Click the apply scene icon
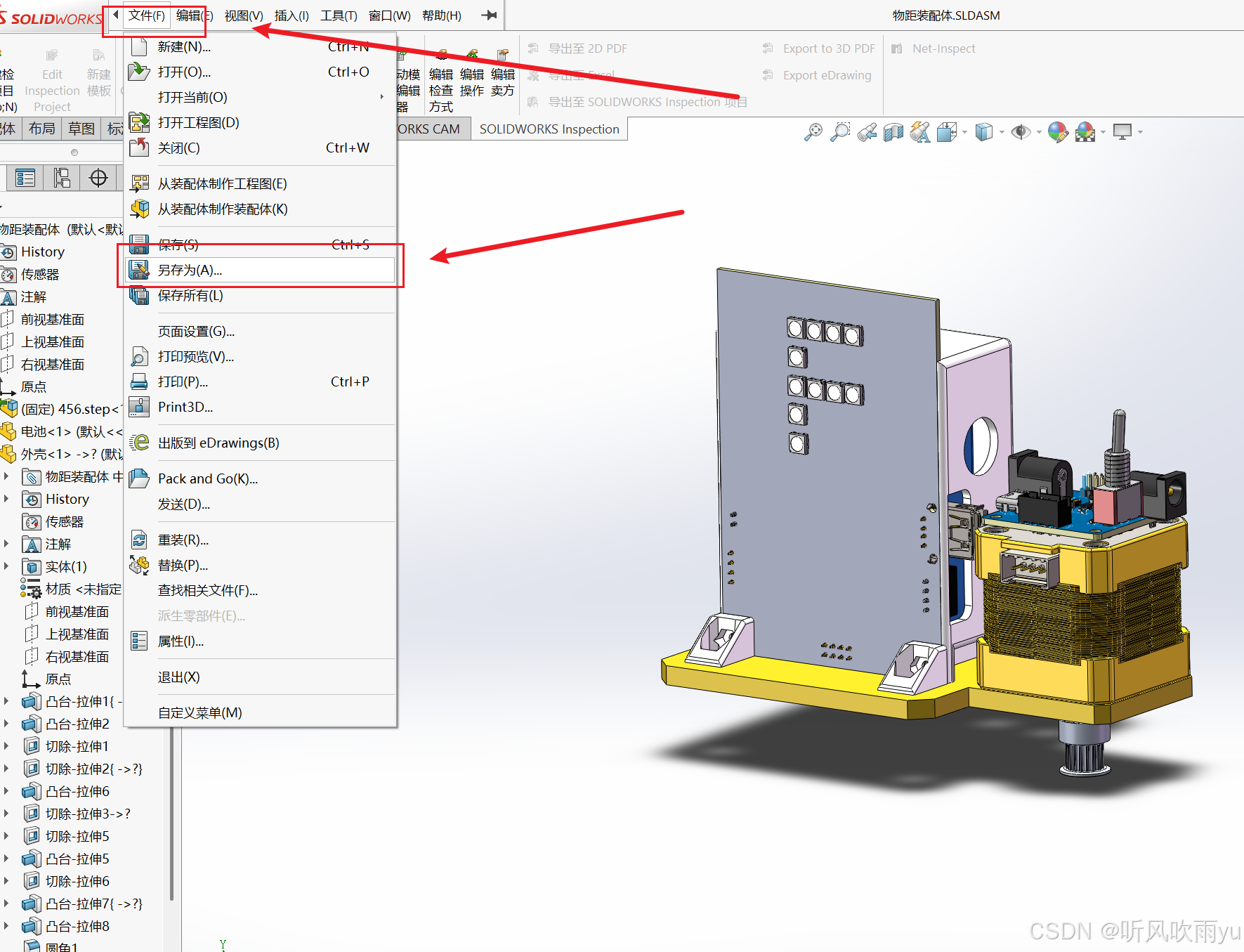Viewport: 1244px width, 952px height. point(1085,132)
